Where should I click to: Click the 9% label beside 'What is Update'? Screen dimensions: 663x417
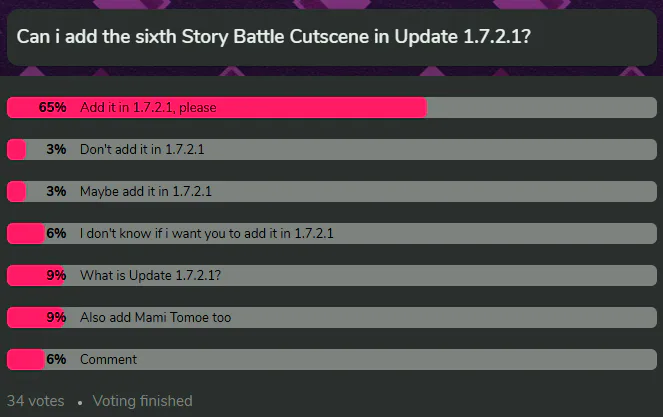tap(56, 275)
